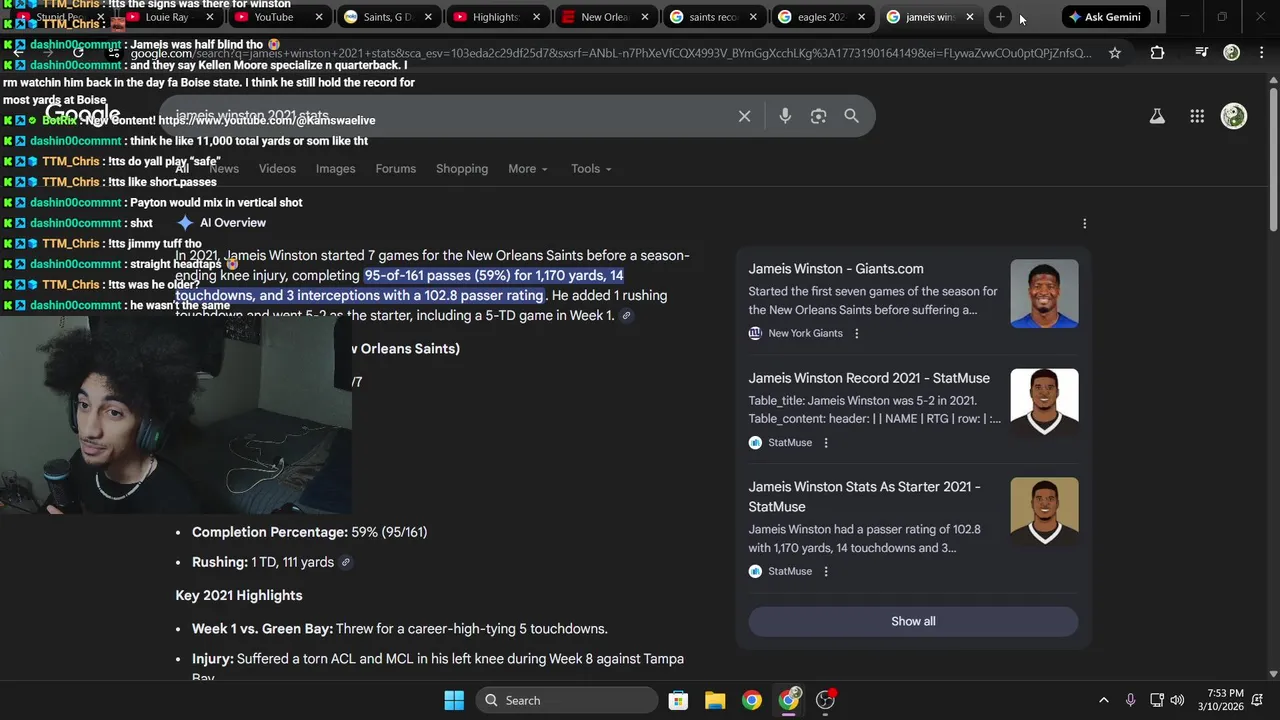Start voice search with microphone icon

[785, 116]
